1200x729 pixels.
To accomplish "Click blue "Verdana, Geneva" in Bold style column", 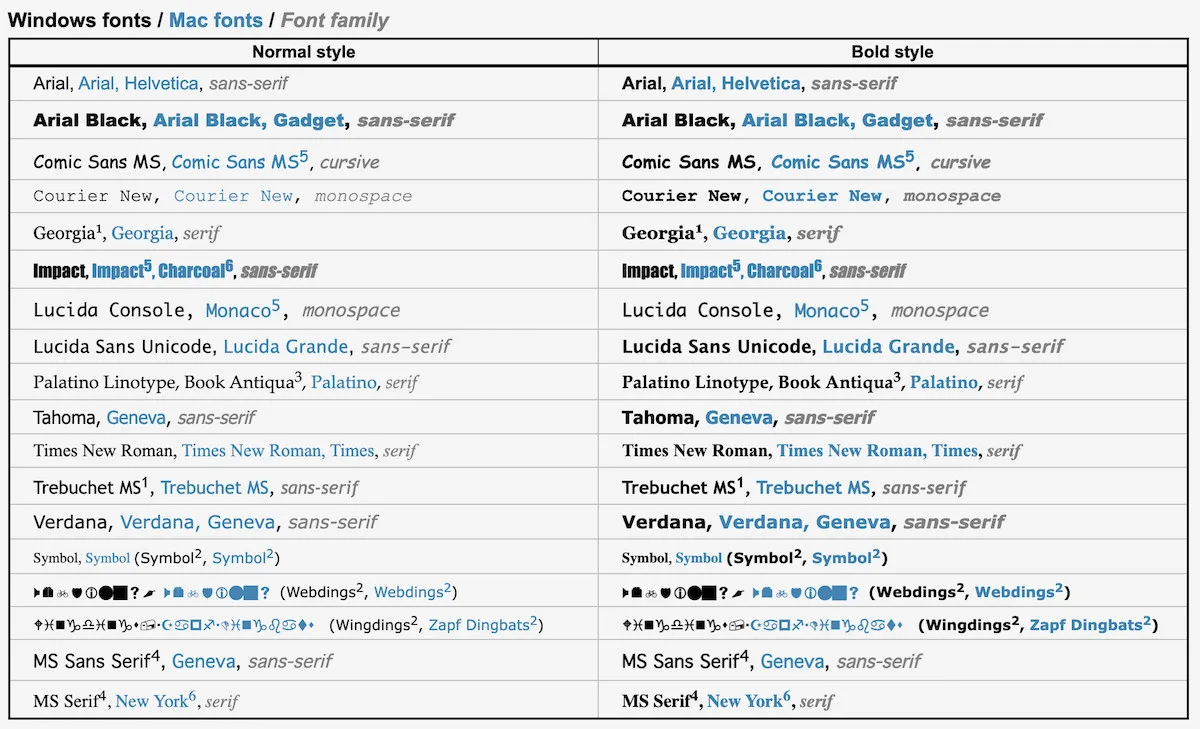I will [804, 522].
